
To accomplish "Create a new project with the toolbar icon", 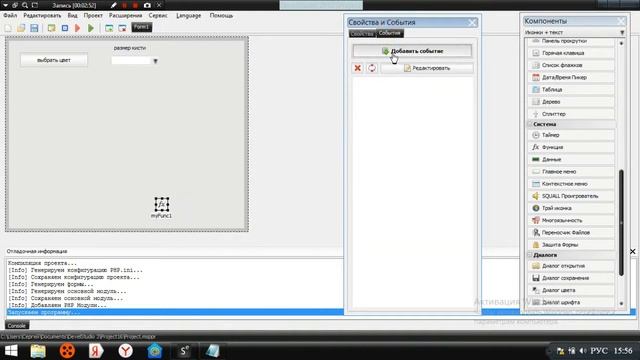I will (x=8, y=28).
